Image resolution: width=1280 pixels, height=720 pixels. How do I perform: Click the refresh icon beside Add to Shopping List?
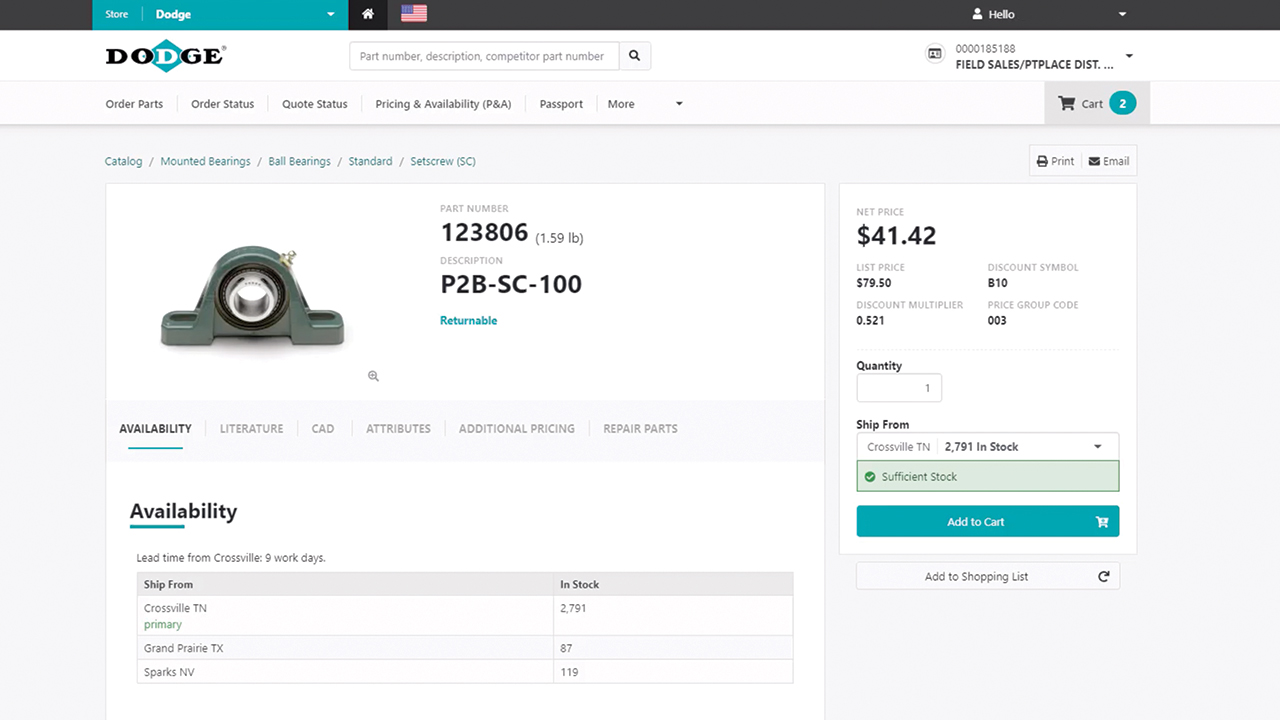[1103, 576]
